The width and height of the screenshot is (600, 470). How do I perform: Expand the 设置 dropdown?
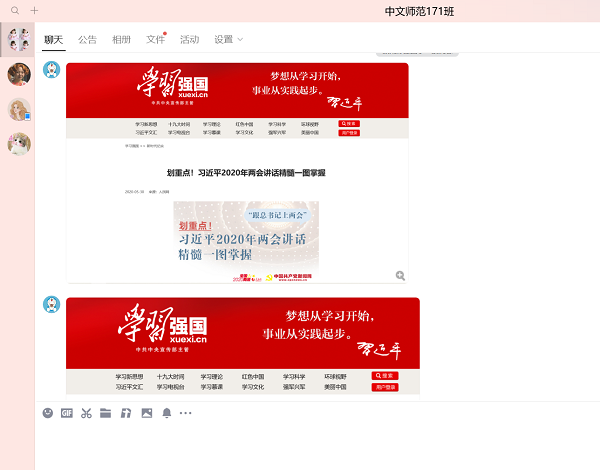click(x=228, y=39)
